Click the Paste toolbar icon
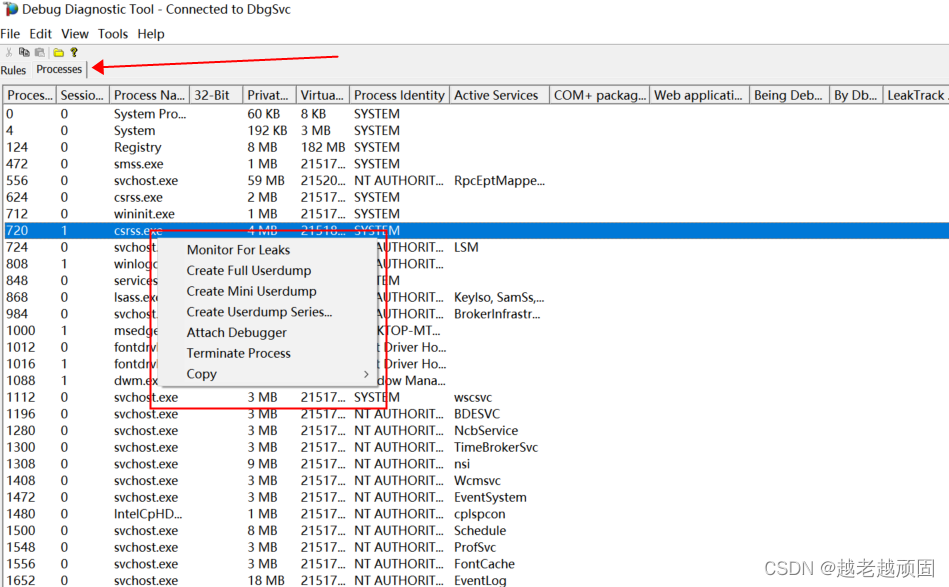 pos(39,52)
